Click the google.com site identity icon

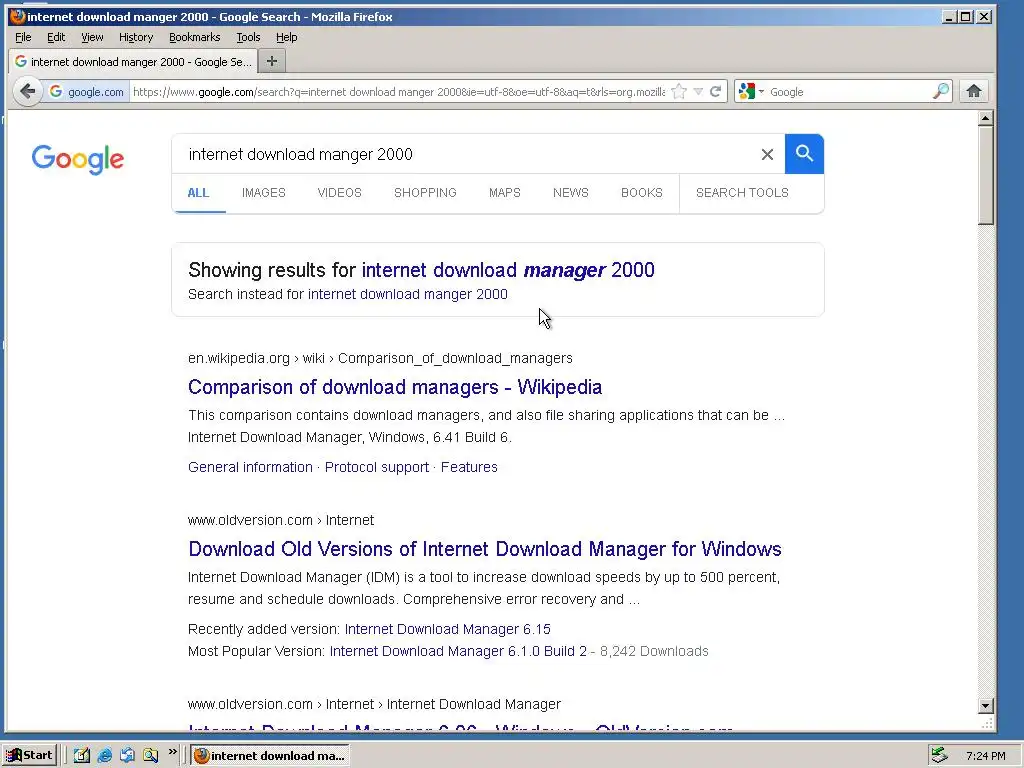(86, 91)
